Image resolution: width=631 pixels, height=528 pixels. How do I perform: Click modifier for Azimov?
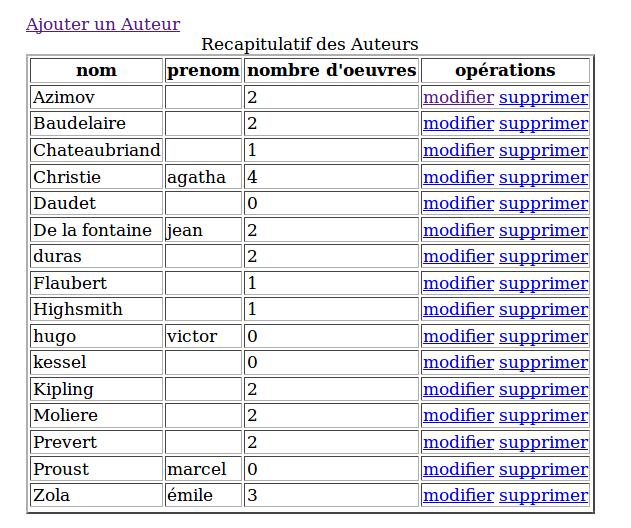[x=458, y=98]
